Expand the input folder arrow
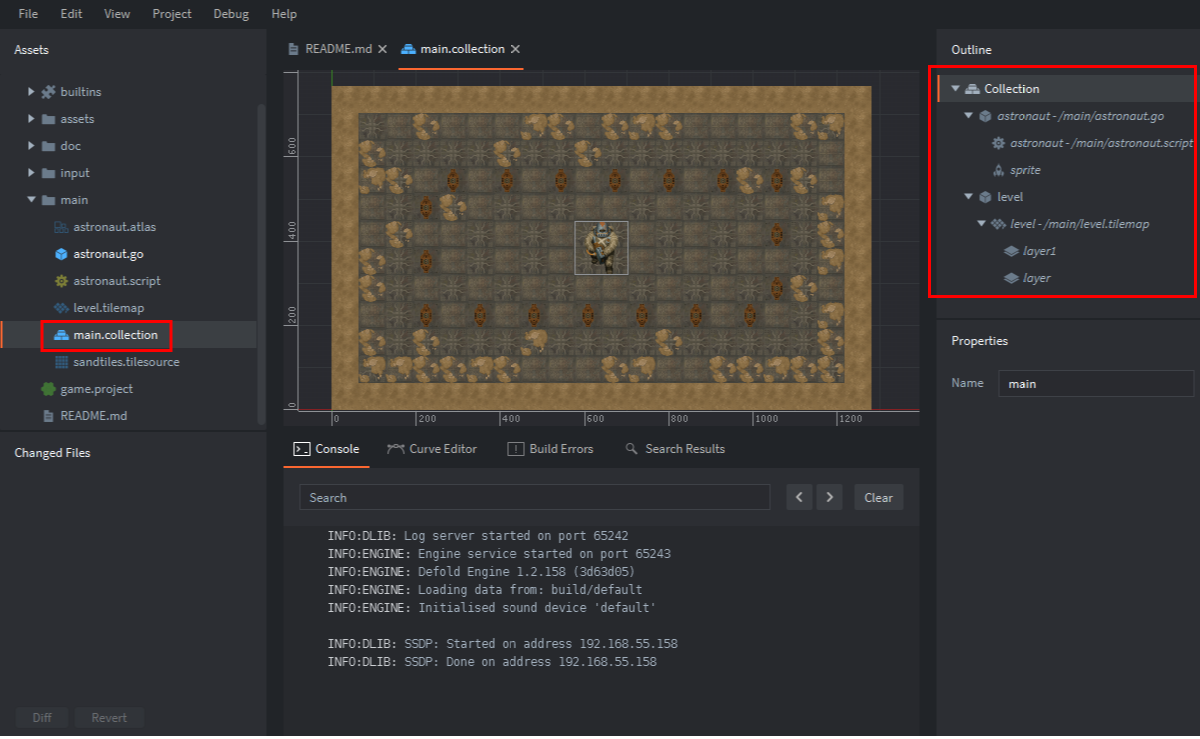Viewport: 1200px width, 739px height. [x=32, y=173]
